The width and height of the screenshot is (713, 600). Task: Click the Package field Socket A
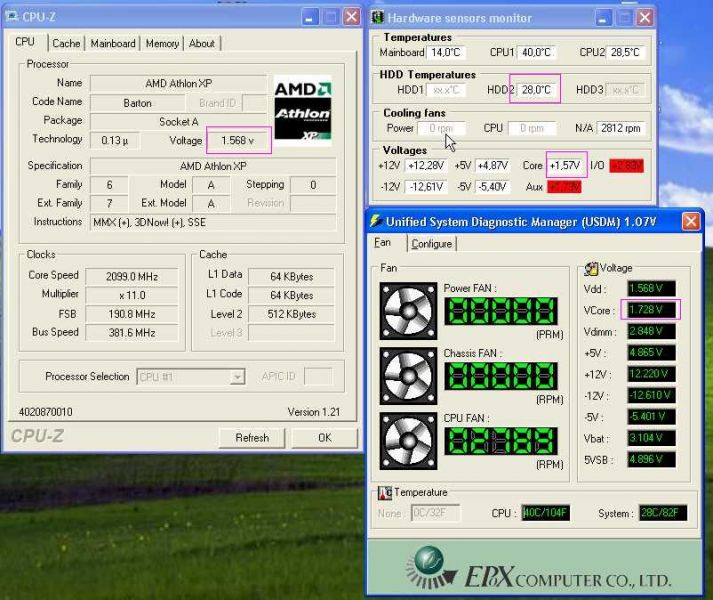click(x=178, y=122)
